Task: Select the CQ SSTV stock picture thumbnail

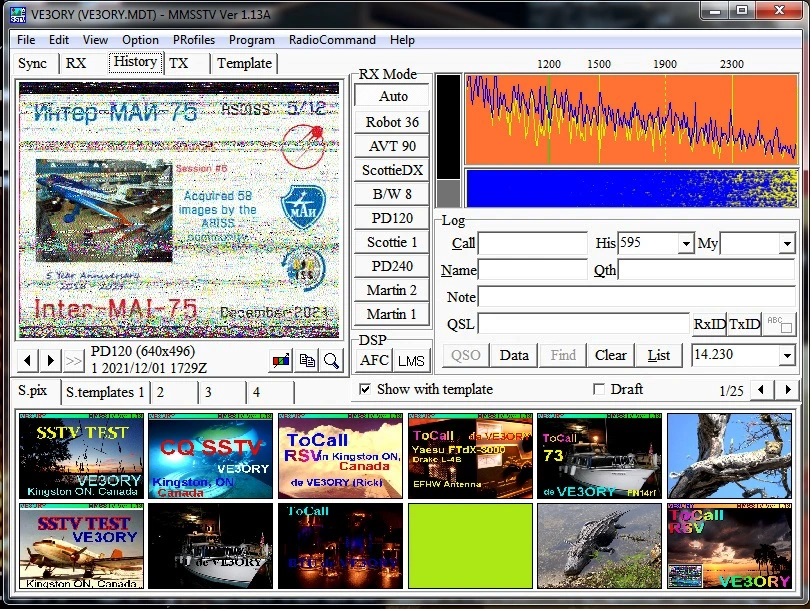Action: pos(210,457)
